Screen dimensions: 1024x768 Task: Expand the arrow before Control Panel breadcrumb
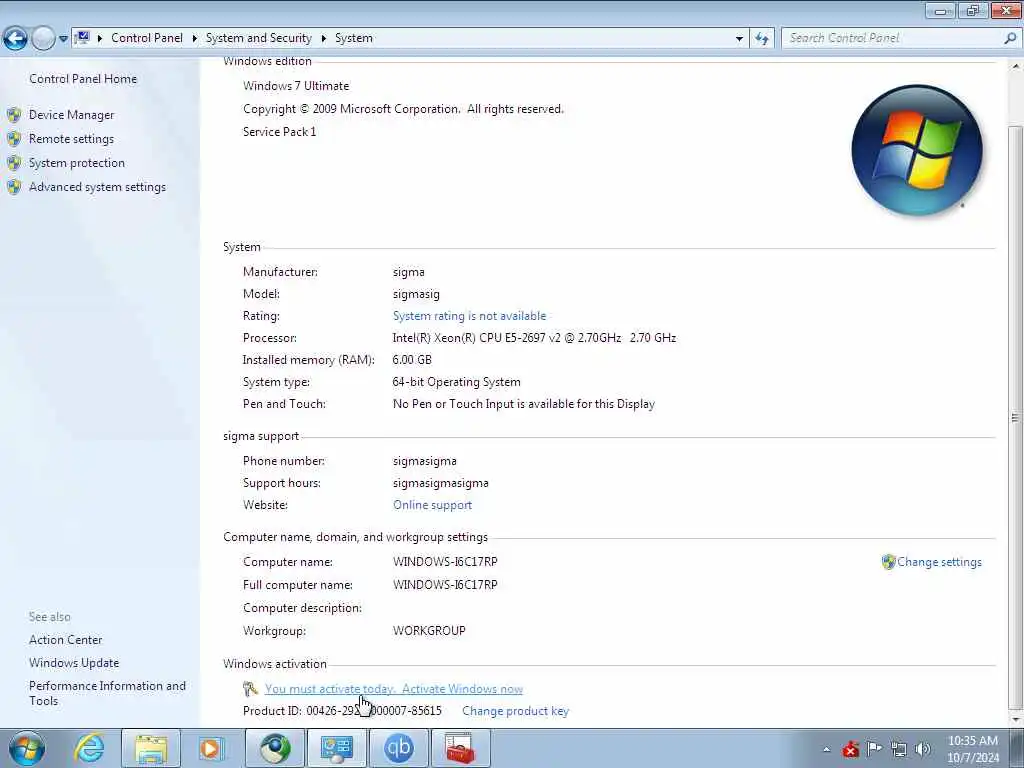(x=99, y=39)
